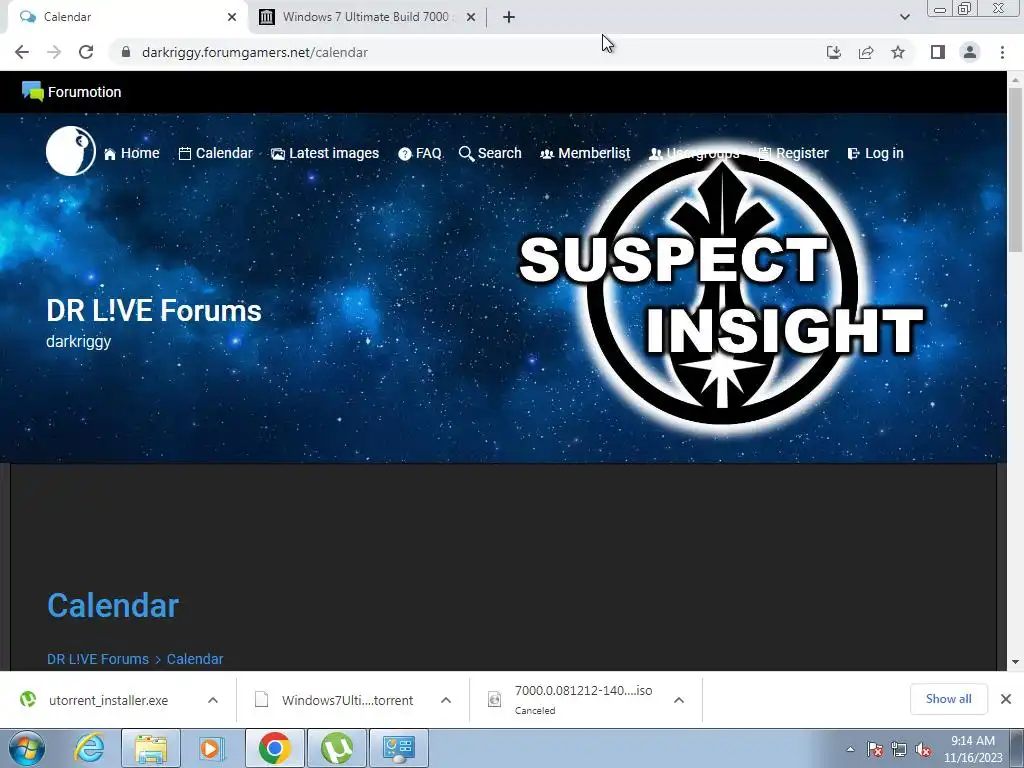The image size is (1024, 768).
Task: Show all downloads
Action: [x=948, y=699]
